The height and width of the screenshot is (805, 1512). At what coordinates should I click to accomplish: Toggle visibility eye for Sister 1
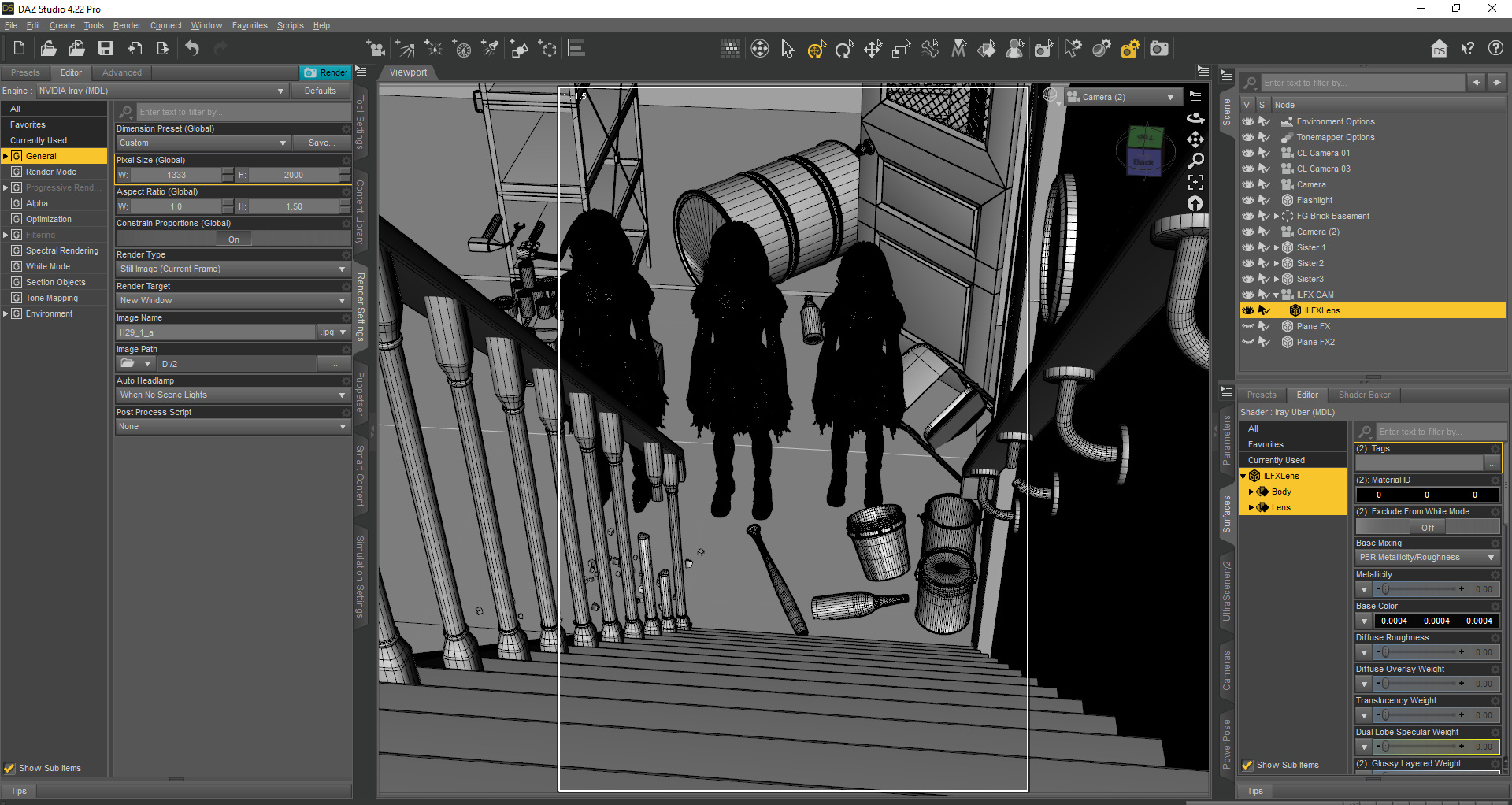point(1248,247)
